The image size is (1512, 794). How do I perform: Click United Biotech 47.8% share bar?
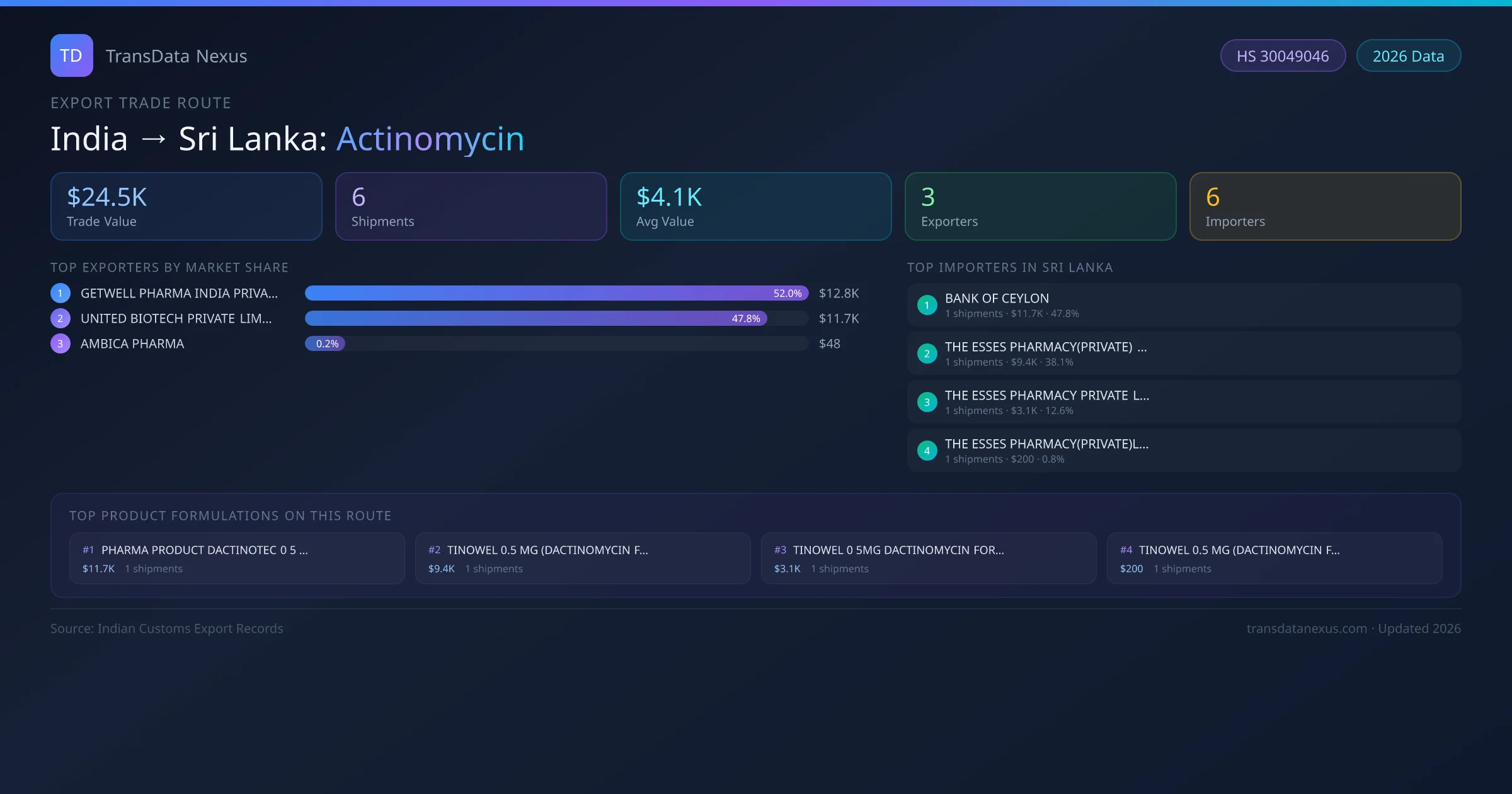click(x=535, y=318)
